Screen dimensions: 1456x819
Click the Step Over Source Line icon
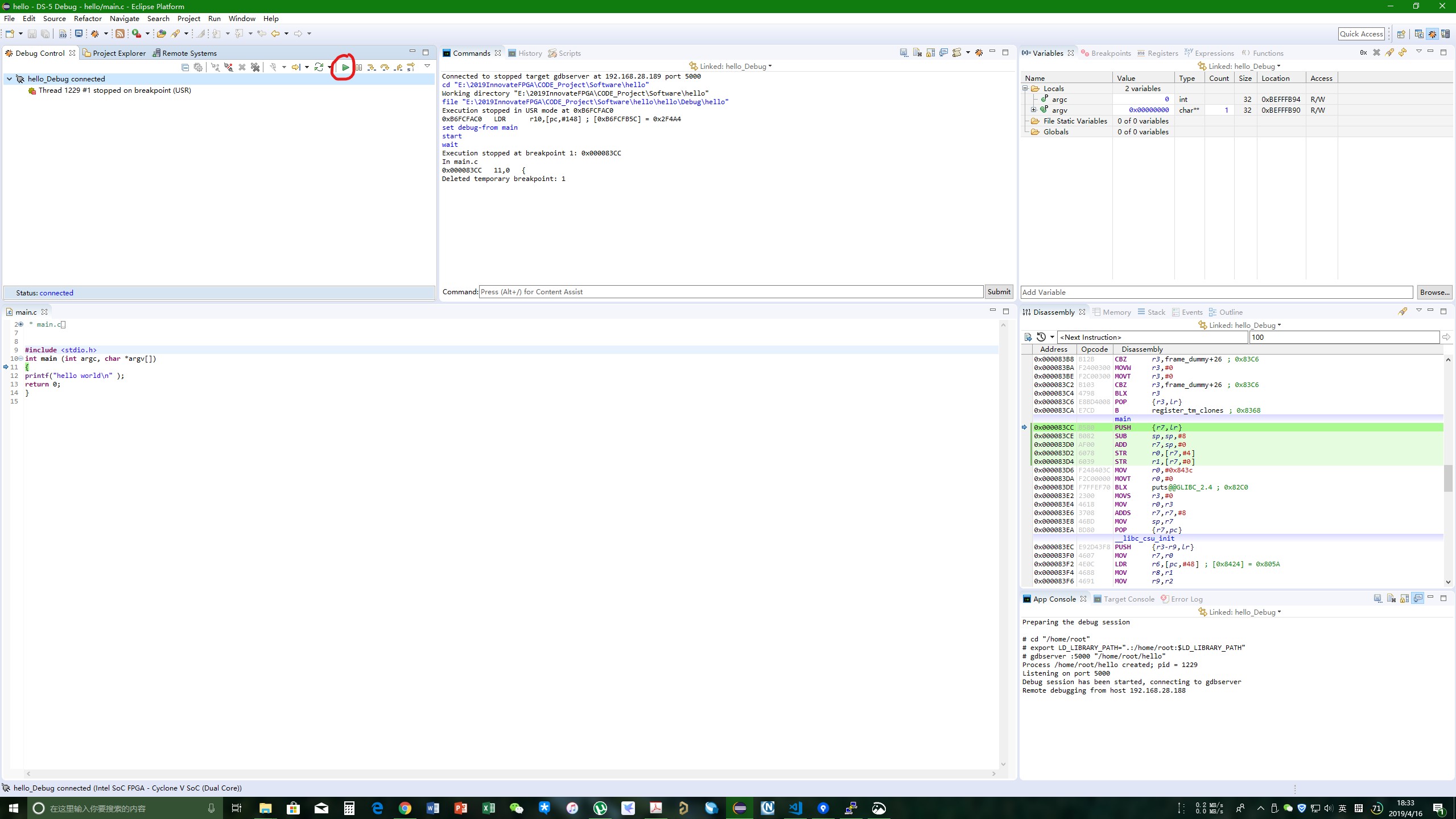pos(385,67)
